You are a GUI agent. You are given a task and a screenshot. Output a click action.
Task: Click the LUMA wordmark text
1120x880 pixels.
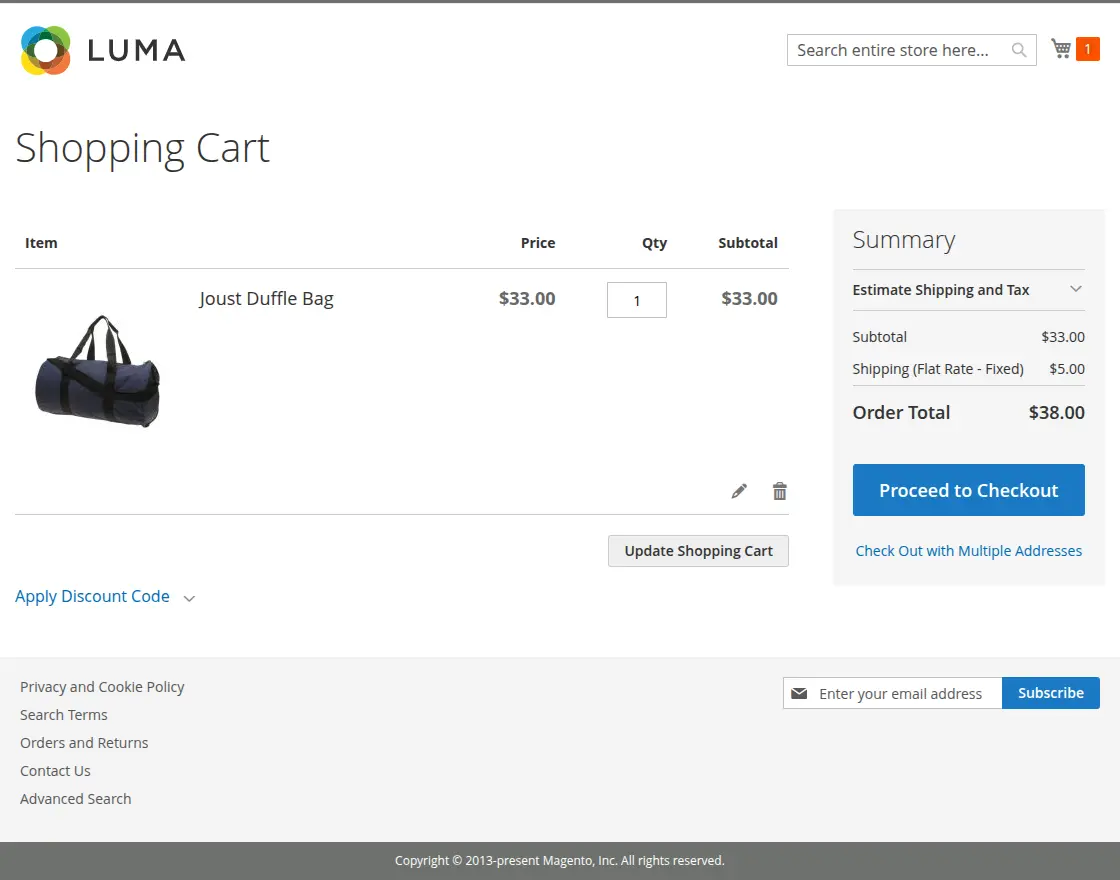(136, 50)
